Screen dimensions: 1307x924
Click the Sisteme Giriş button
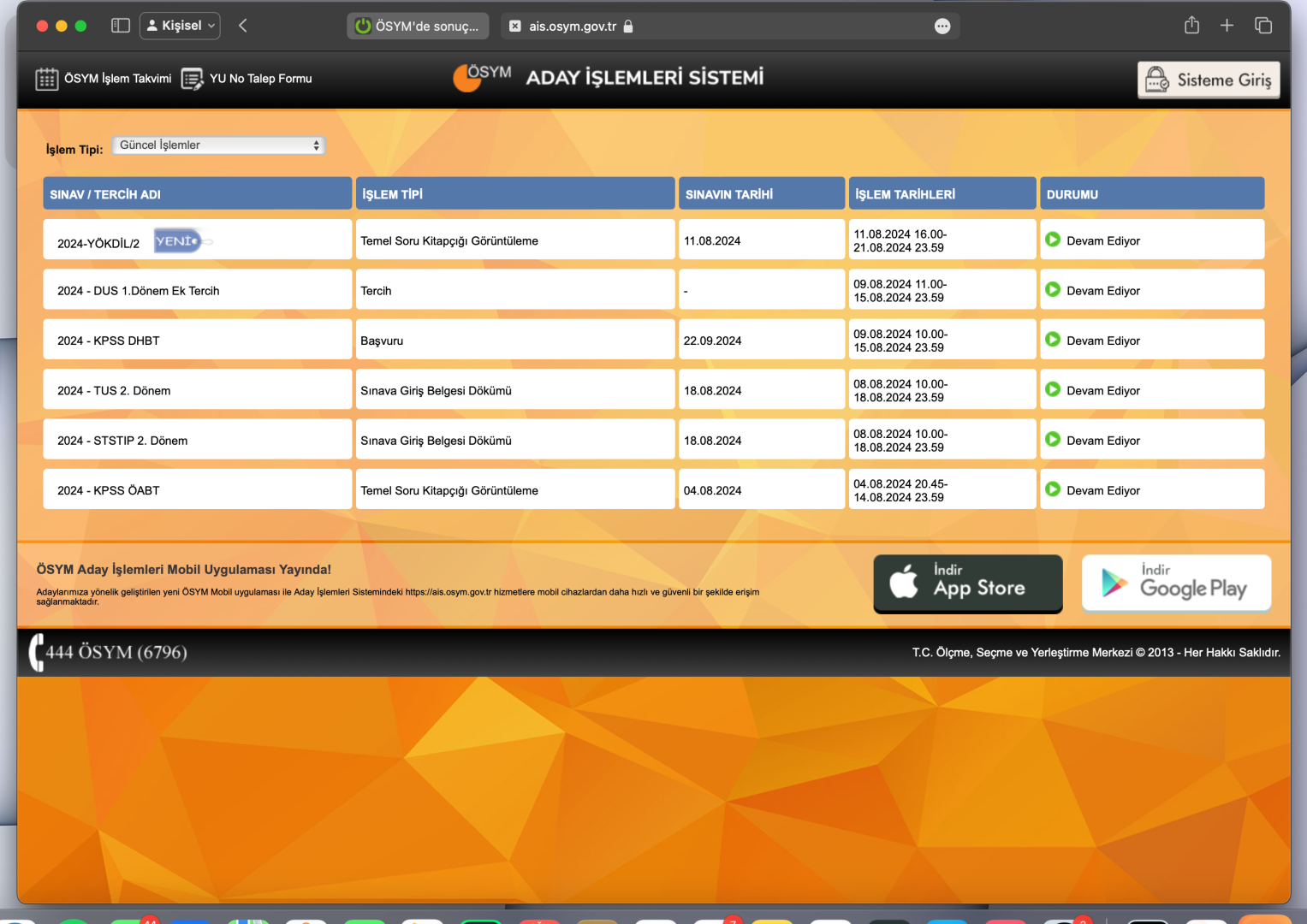1209,80
